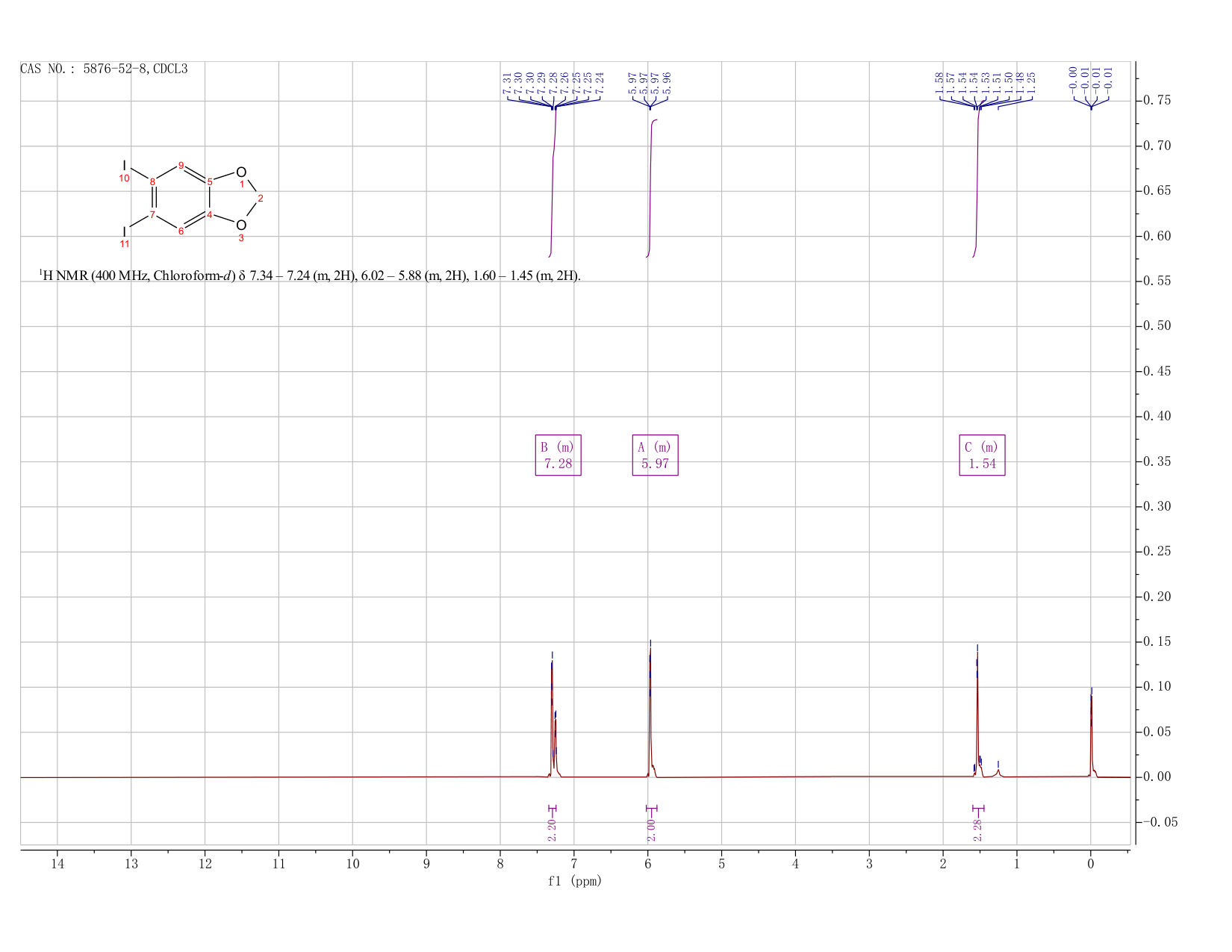Viewport: 1232px width, 952px height.
Task: Click the x-axis tick label 5
Action: [x=721, y=865]
